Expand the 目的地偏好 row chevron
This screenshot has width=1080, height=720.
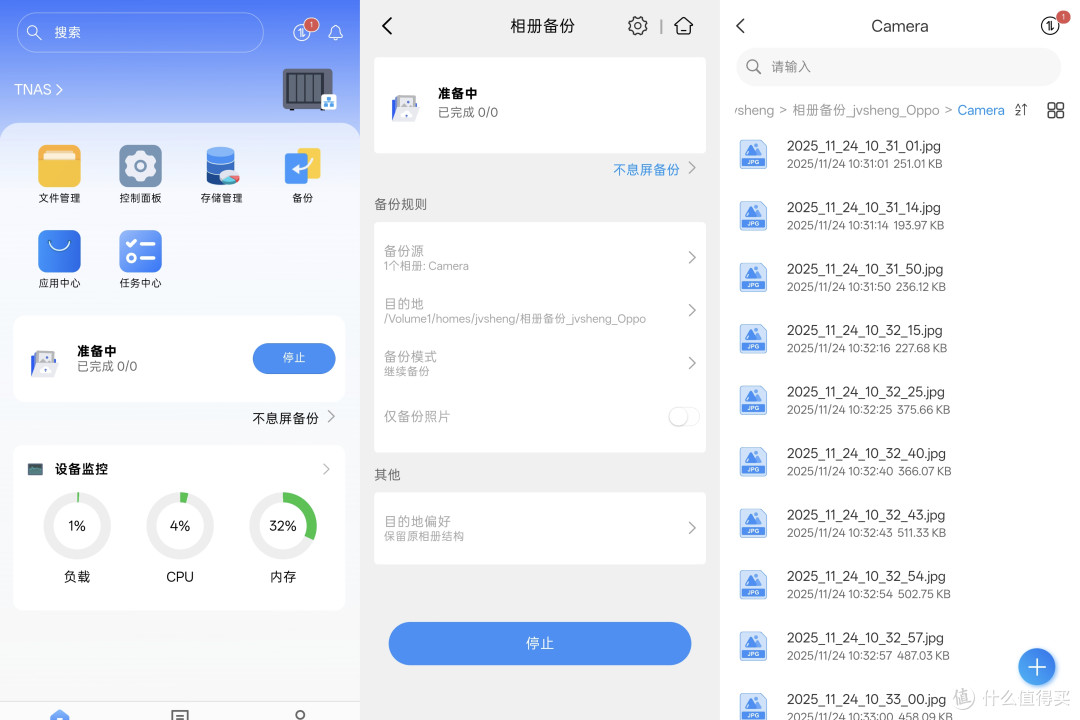(x=692, y=528)
